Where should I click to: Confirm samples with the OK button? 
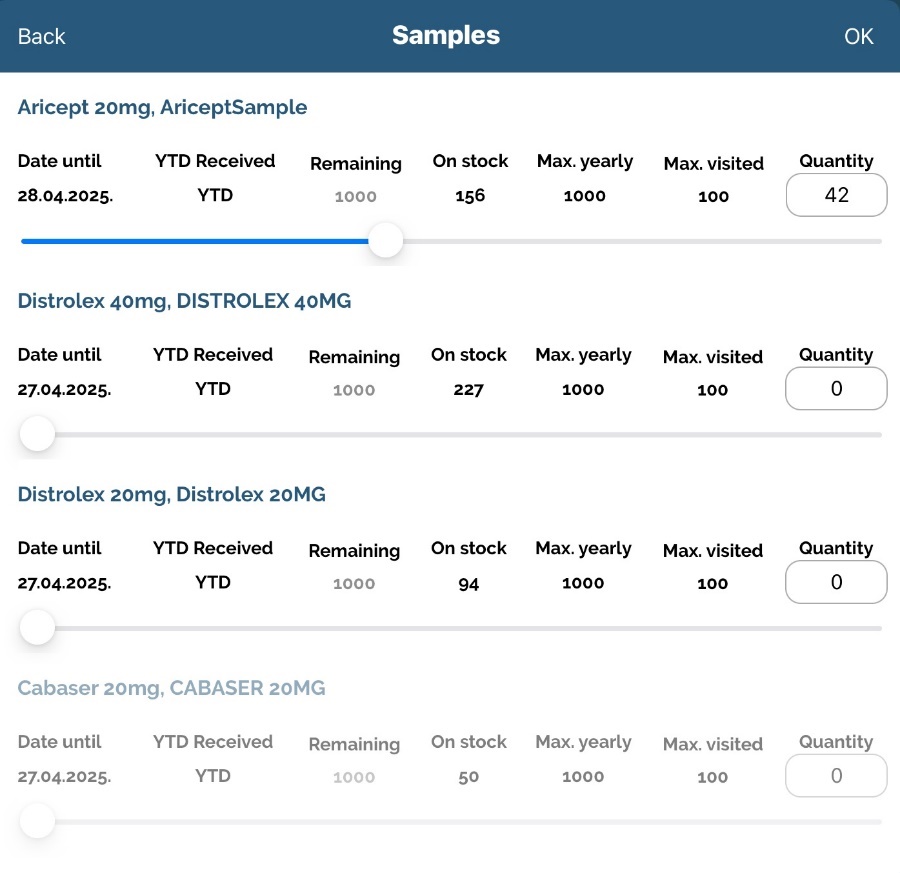click(x=858, y=36)
